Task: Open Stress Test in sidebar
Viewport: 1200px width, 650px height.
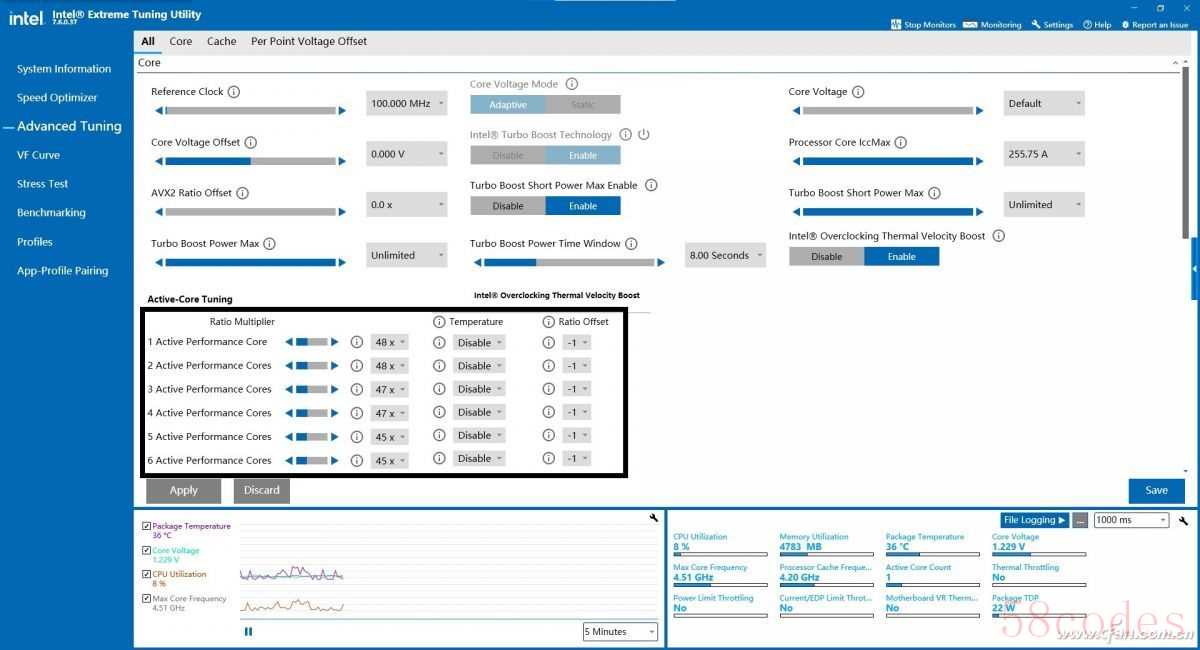Action: [43, 184]
